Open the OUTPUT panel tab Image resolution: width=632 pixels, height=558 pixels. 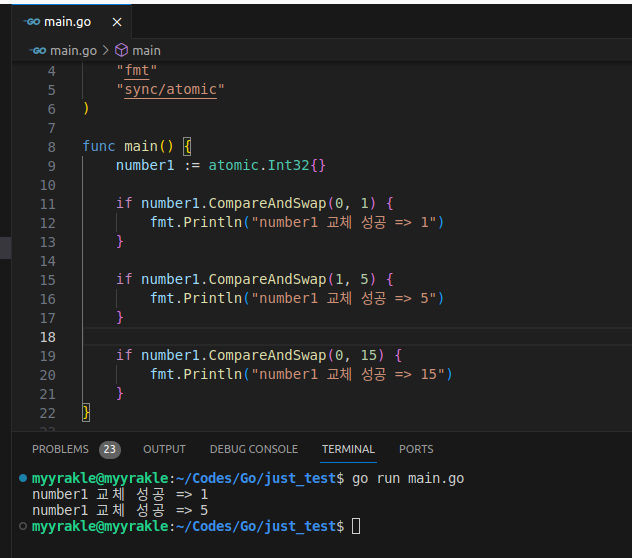(164, 449)
